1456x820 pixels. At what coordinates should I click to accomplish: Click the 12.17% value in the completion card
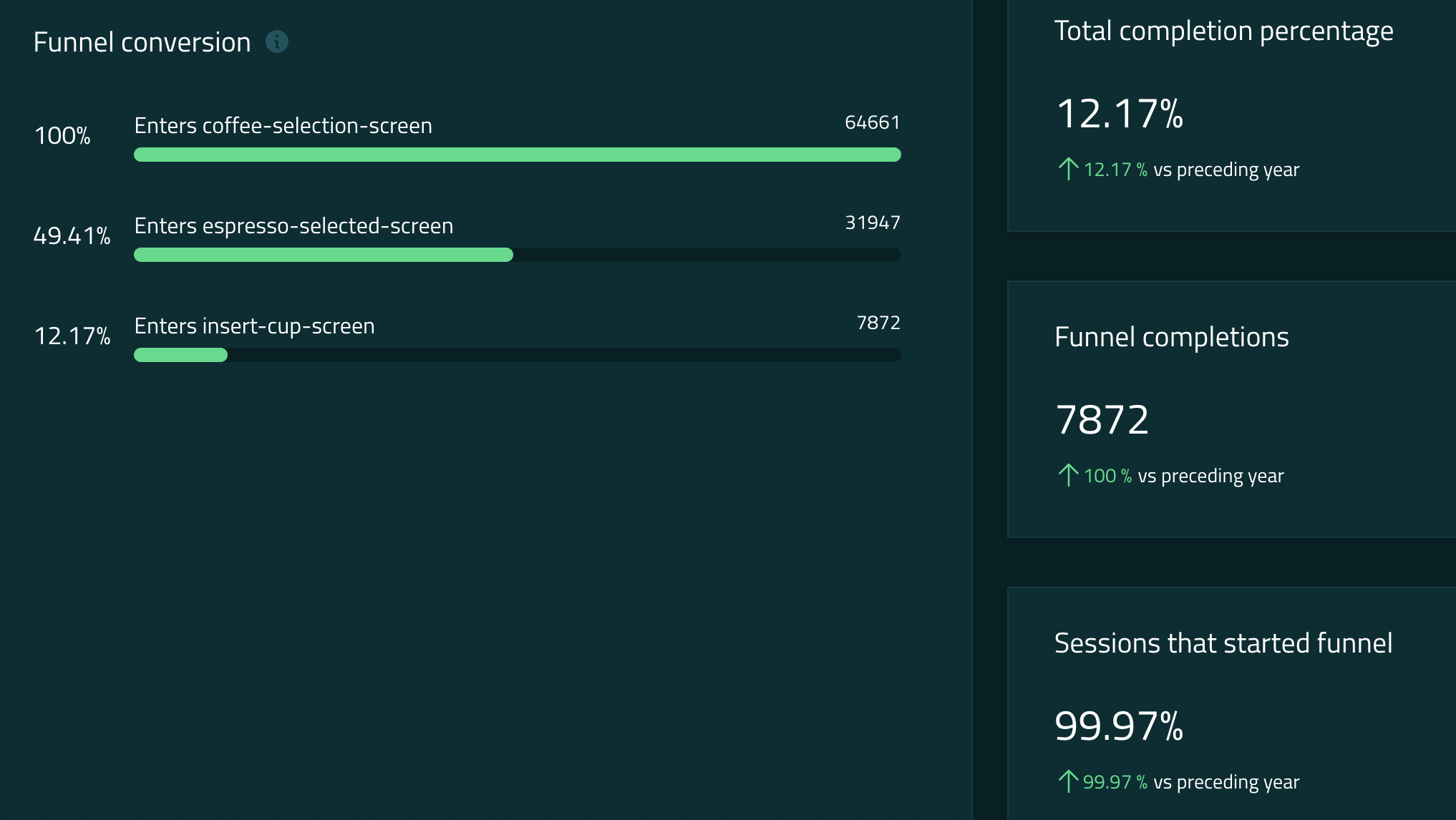point(1119,114)
